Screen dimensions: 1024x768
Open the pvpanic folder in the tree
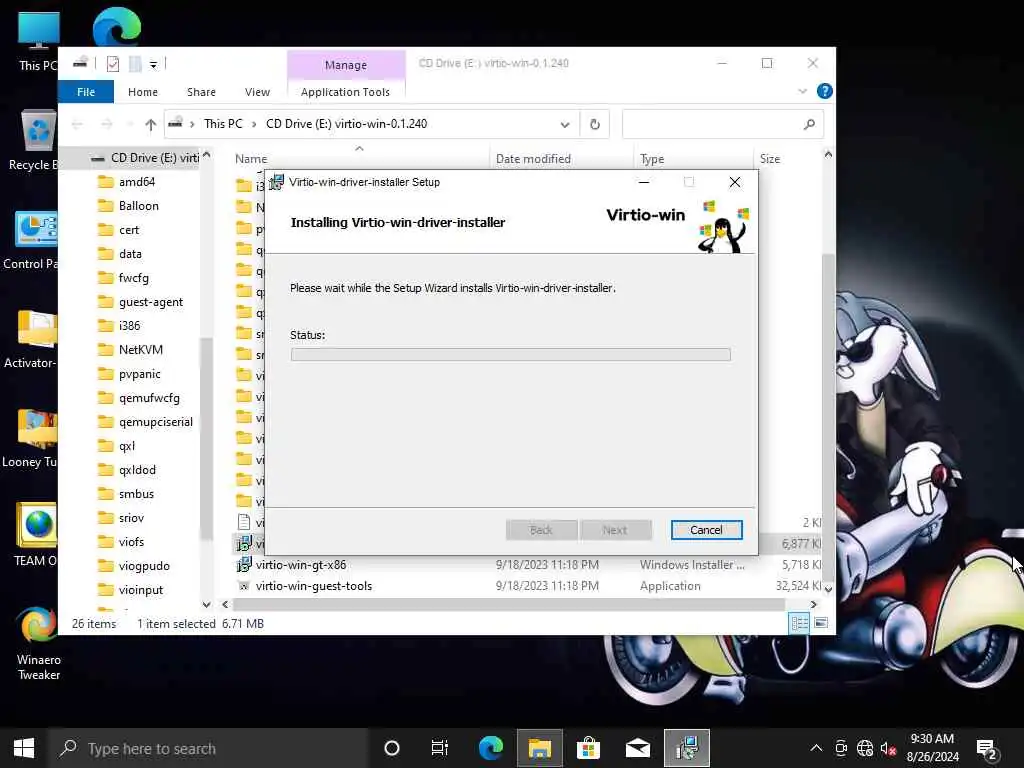click(139, 374)
